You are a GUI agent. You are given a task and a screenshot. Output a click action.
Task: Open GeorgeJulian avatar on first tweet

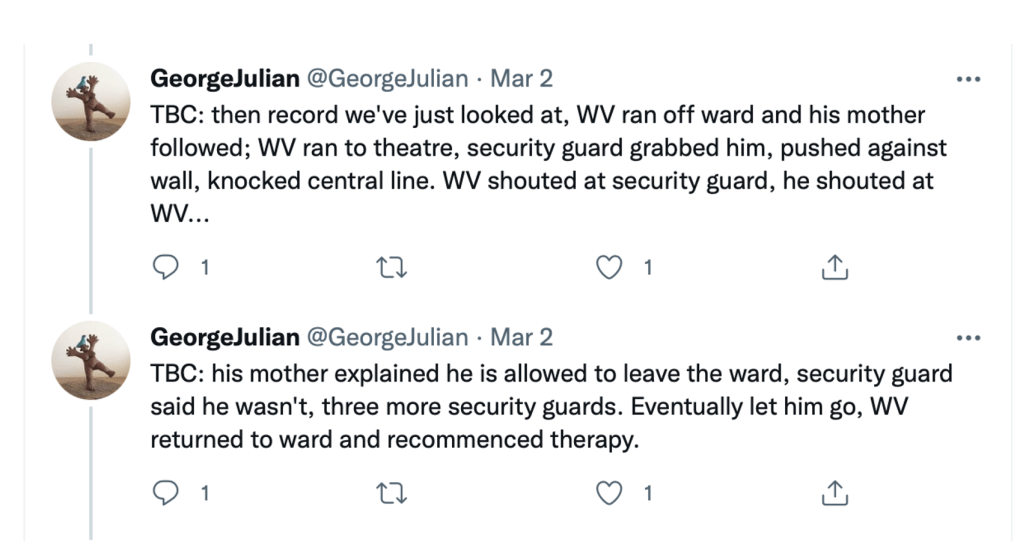pyautogui.click(x=90, y=101)
